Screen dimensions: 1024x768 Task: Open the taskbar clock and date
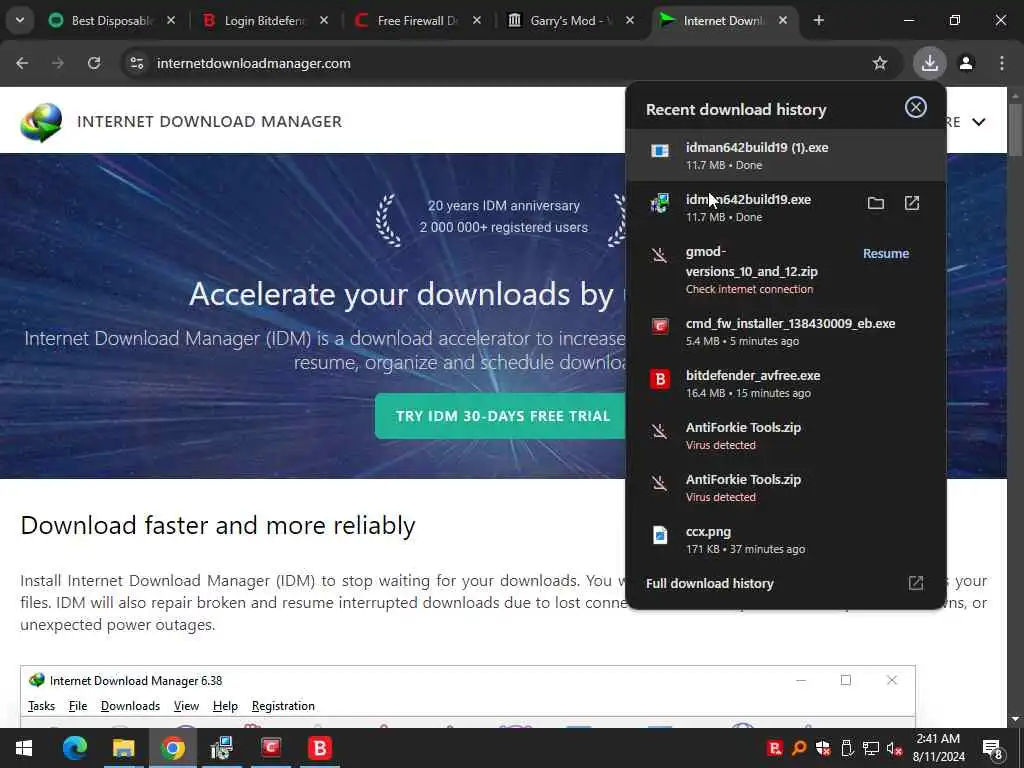(x=938, y=748)
